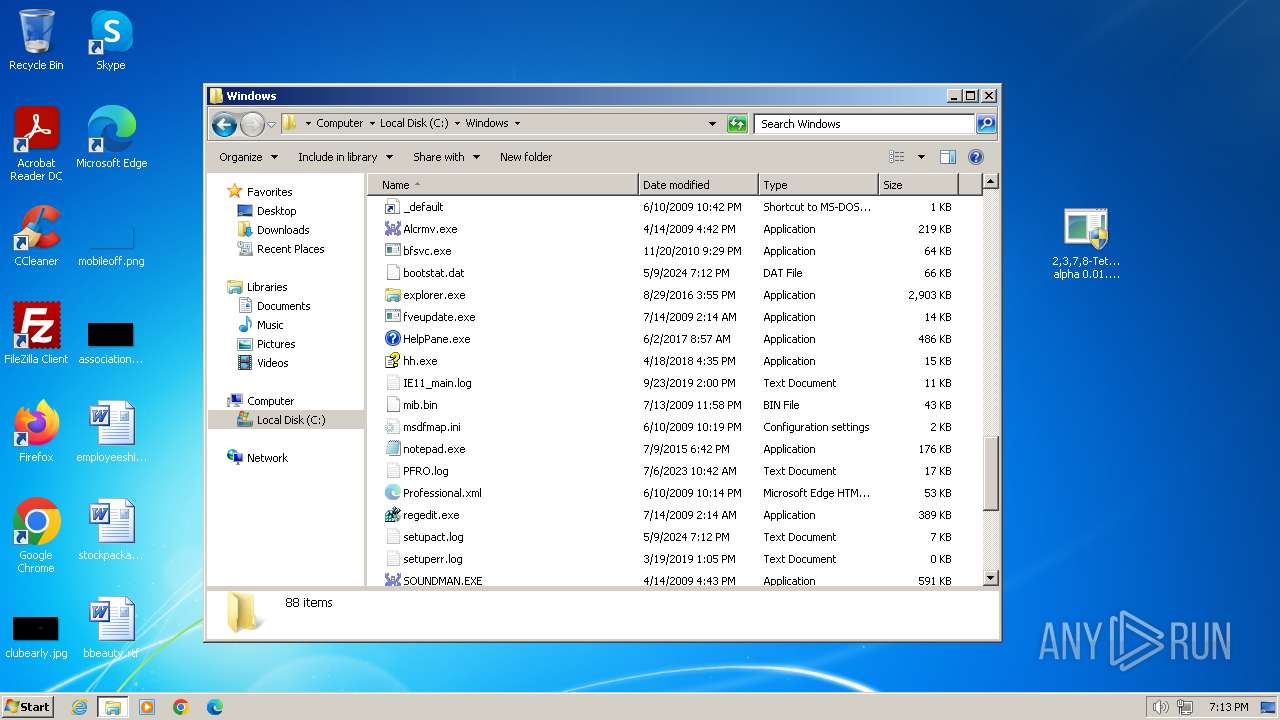The height and width of the screenshot is (720, 1280).
Task: Open Recycle Bin on the desktop
Action: (36, 40)
